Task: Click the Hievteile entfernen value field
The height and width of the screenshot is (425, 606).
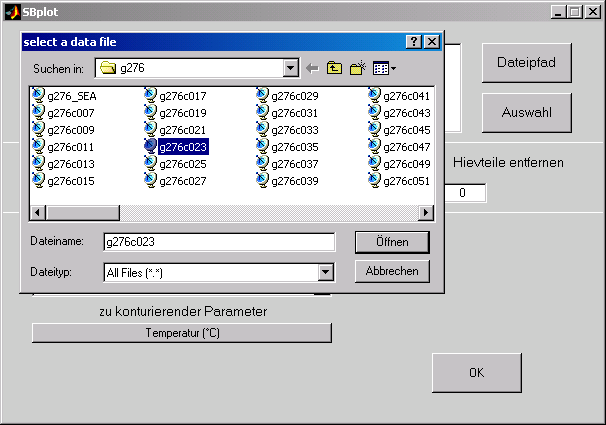Action: 464,193
